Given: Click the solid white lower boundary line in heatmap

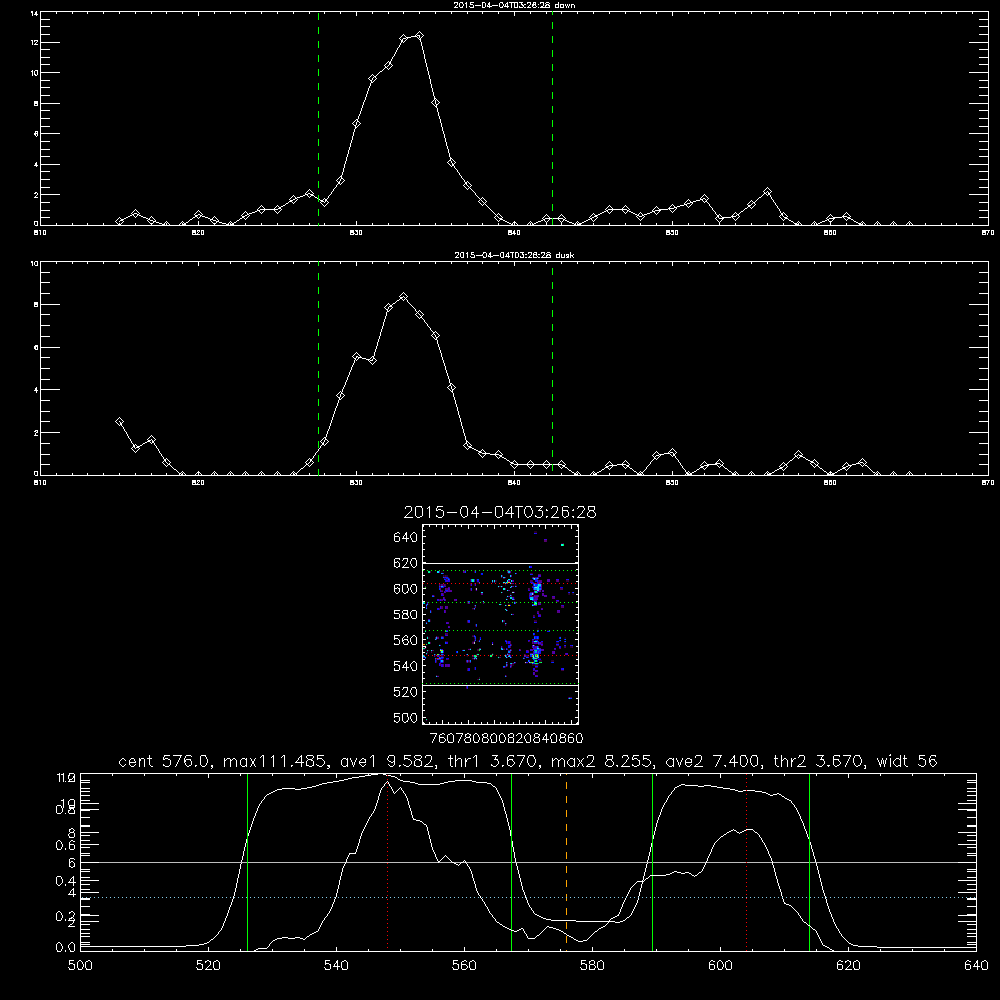Looking at the screenshot, I should (500, 686).
